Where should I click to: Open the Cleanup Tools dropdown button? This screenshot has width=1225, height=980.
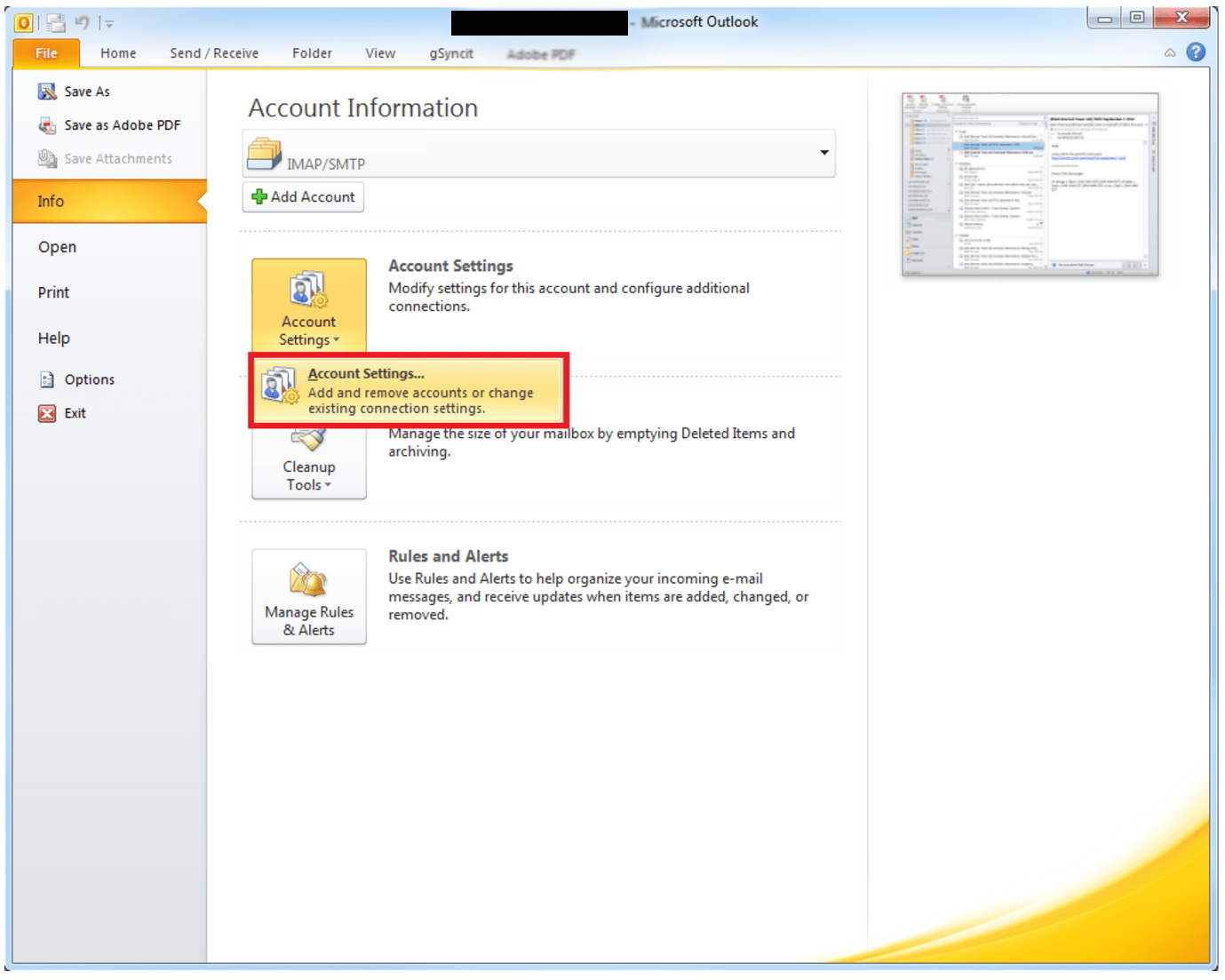(x=309, y=462)
